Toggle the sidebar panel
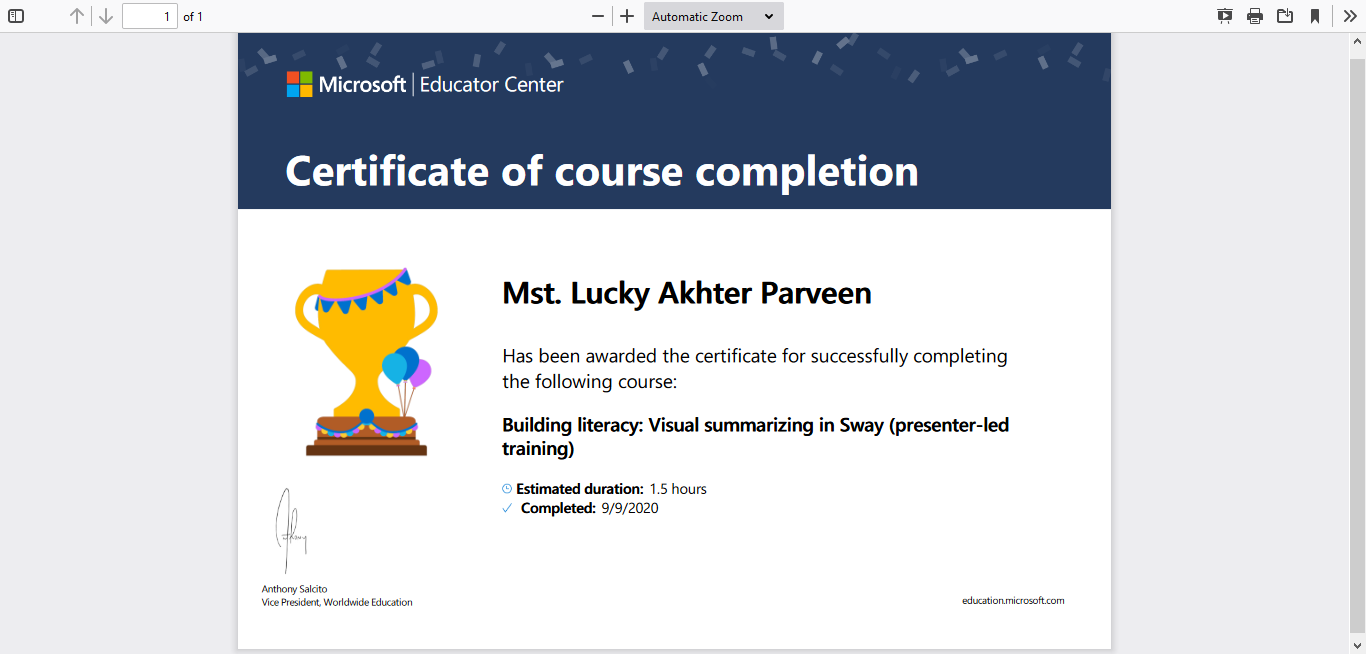Screen dimensions: 1366x654 coord(16,16)
